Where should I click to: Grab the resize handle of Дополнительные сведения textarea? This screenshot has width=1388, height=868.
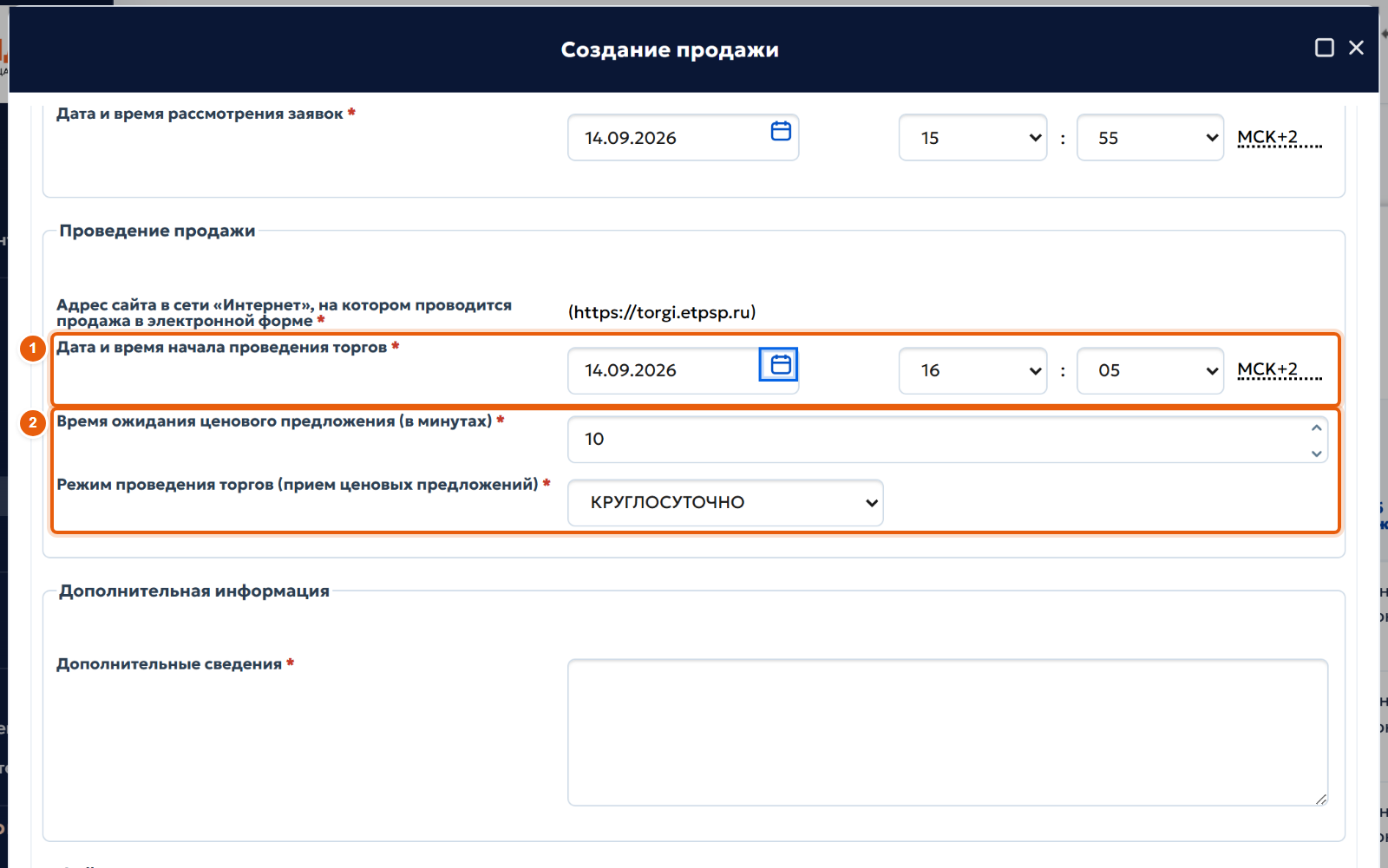1320,799
